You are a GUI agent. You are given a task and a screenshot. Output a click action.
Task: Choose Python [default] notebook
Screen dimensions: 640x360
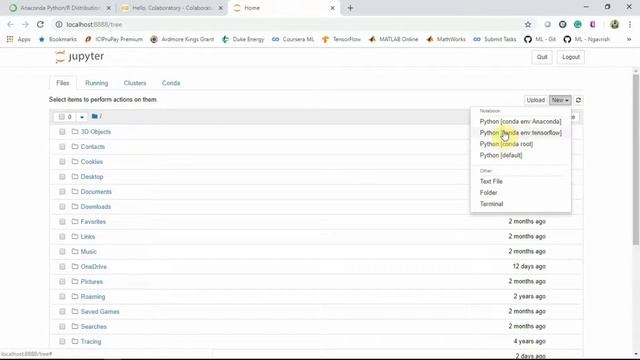coord(520,155)
